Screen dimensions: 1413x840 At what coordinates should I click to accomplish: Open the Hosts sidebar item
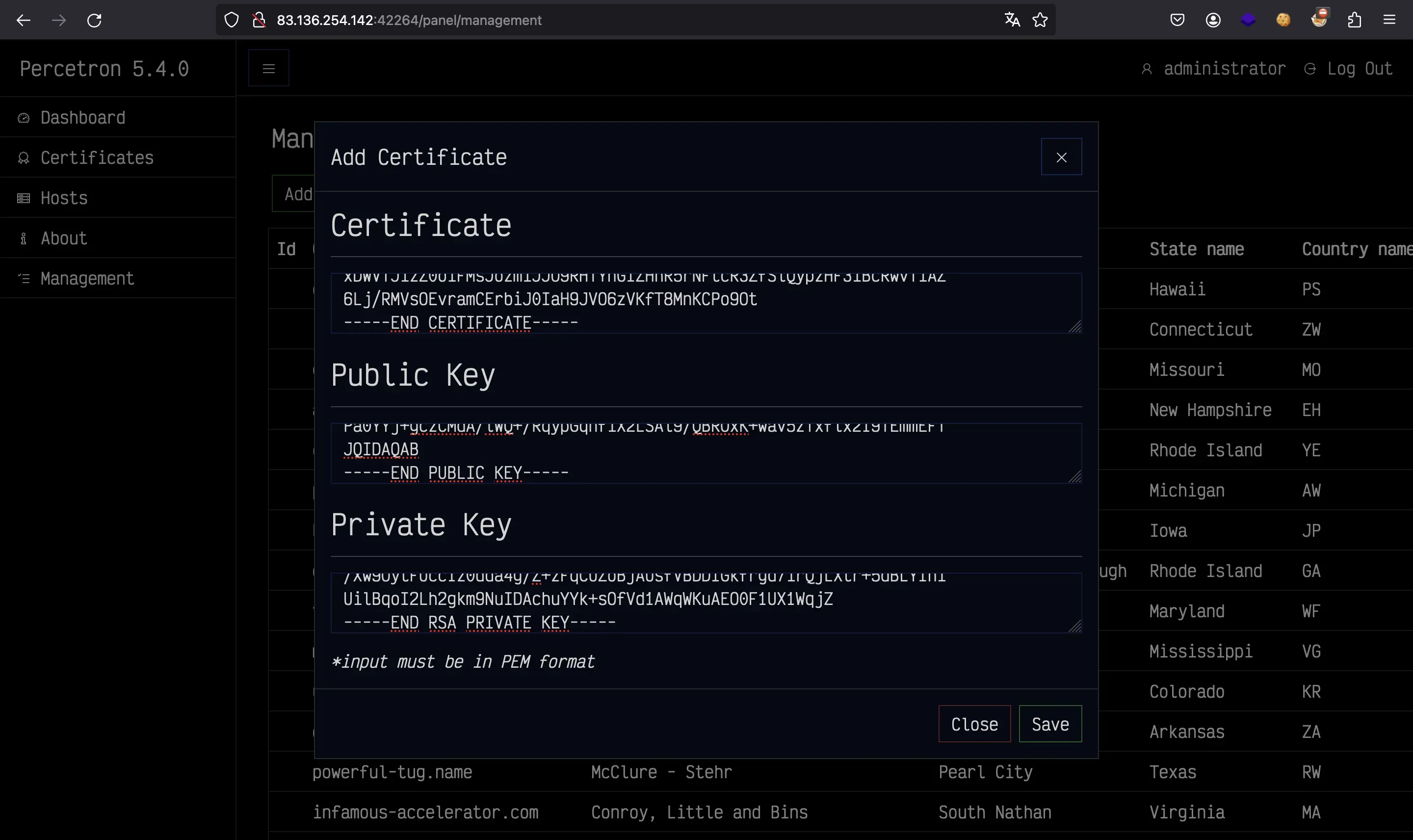64,198
